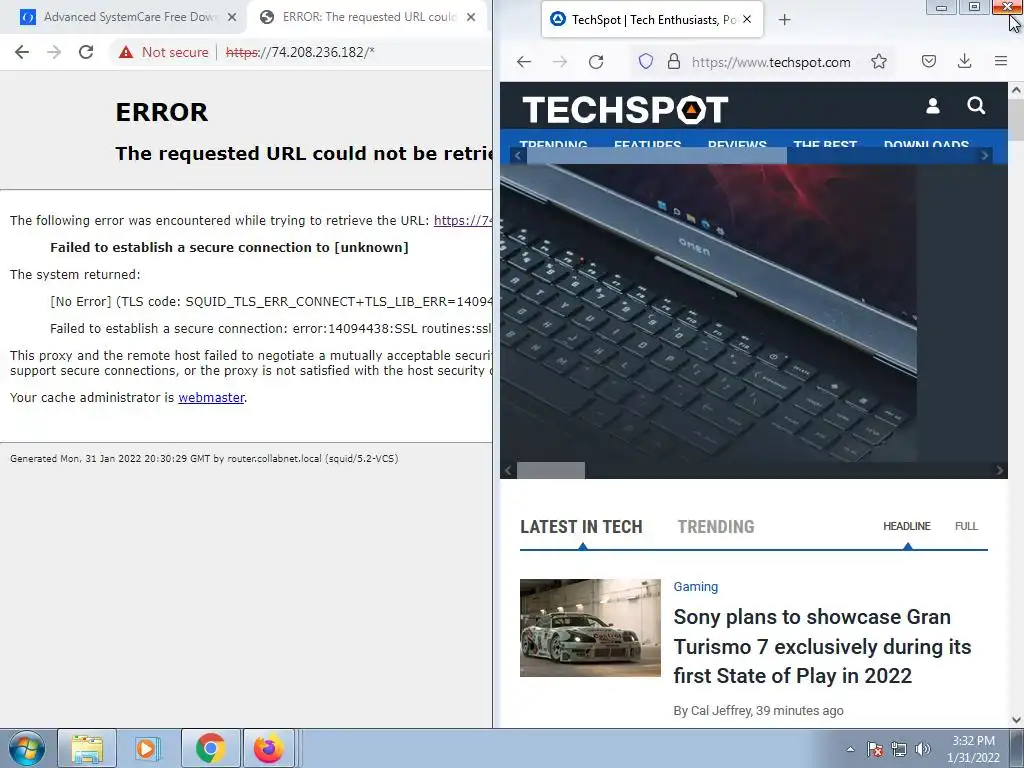Screen dimensions: 1024x768
Task: Open the Gaming category link
Action: point(696,587)
